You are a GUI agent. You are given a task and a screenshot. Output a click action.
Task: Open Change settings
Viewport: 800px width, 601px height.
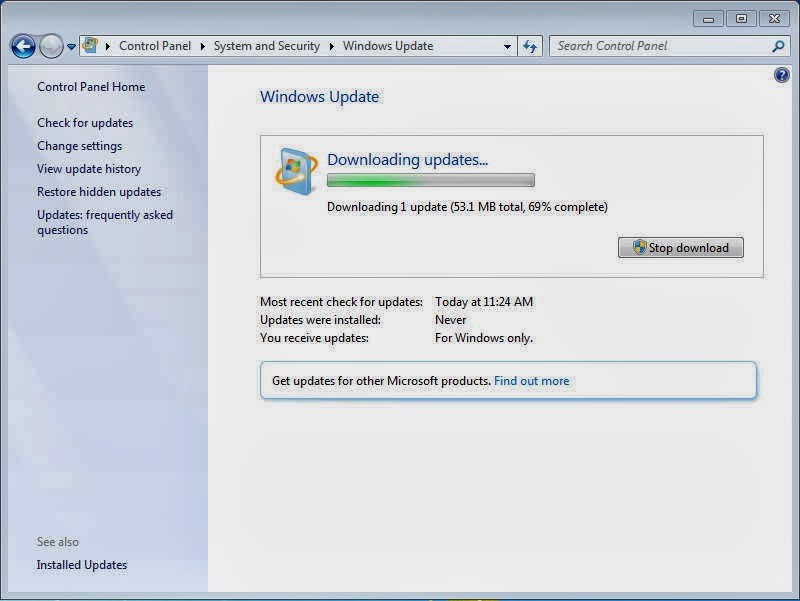pyautogui.click(x=80, y=146)
